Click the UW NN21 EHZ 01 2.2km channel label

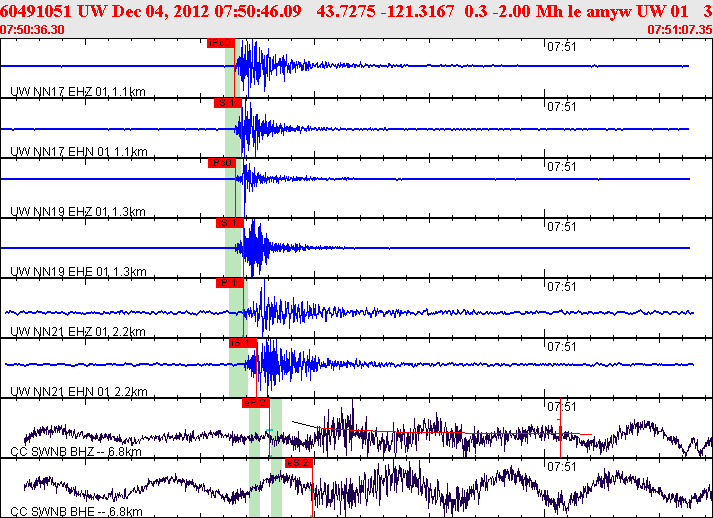[78, 332]
